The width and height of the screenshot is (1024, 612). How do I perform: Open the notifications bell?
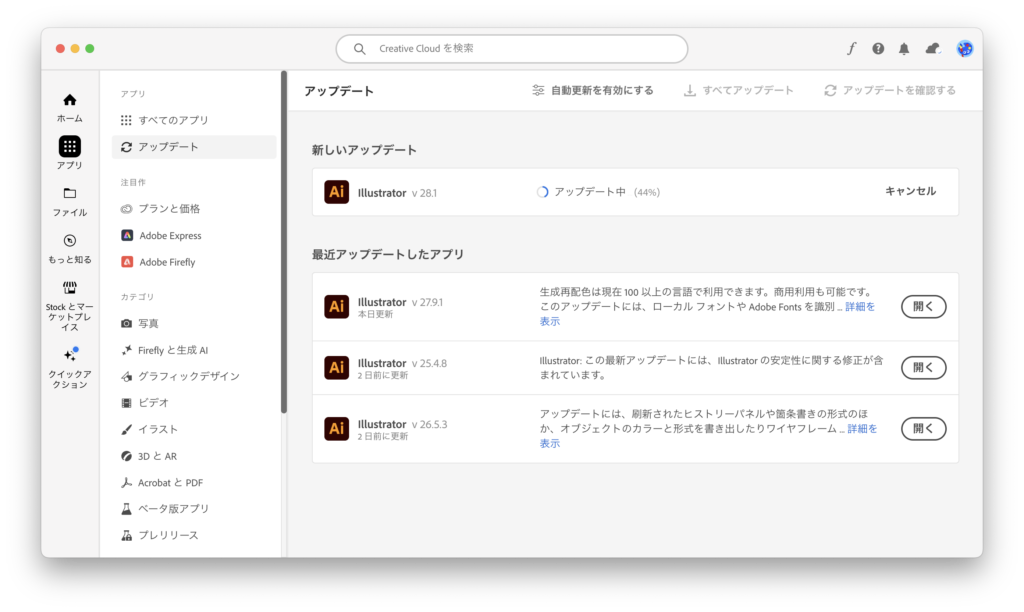click(x=903, y=47)
